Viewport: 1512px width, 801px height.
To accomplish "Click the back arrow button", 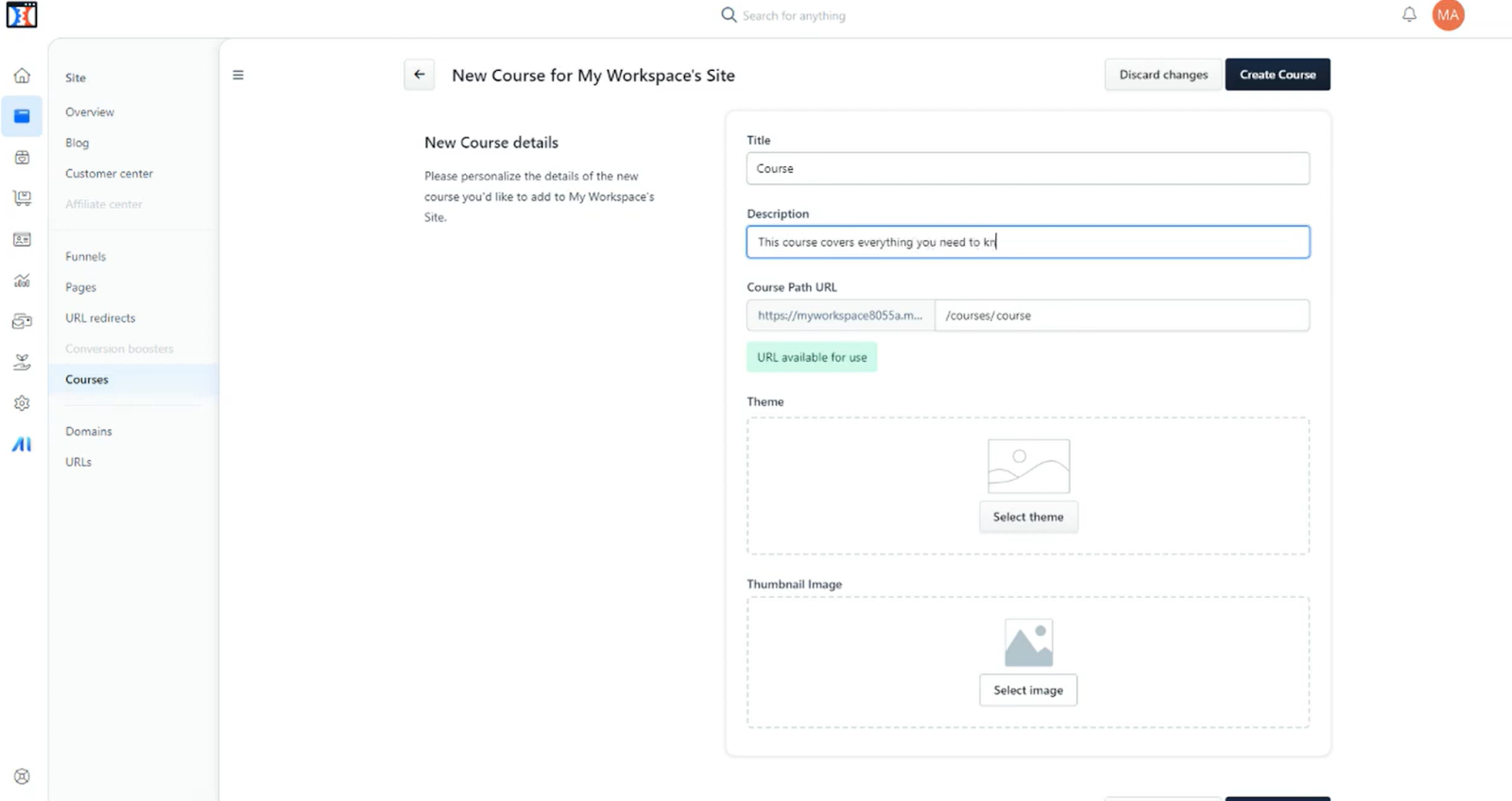I will 420,75.
